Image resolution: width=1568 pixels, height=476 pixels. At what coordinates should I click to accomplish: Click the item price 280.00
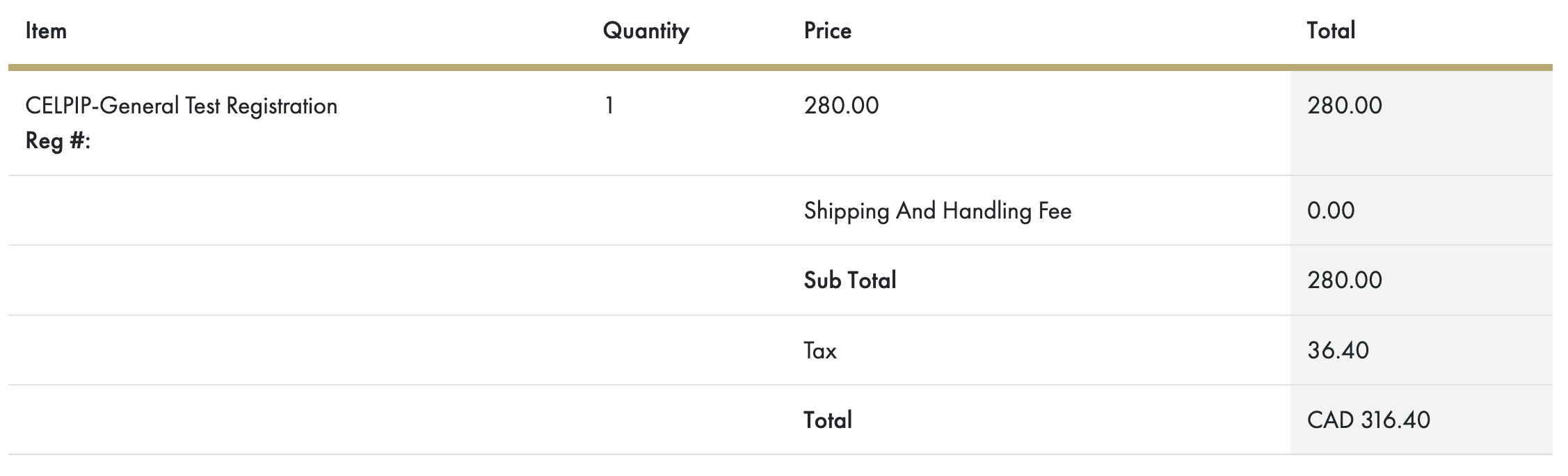[841, 106]
